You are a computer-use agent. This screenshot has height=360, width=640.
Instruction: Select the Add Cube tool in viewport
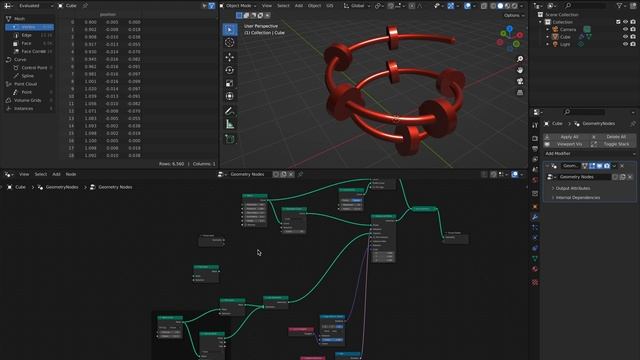click(229, 139)
